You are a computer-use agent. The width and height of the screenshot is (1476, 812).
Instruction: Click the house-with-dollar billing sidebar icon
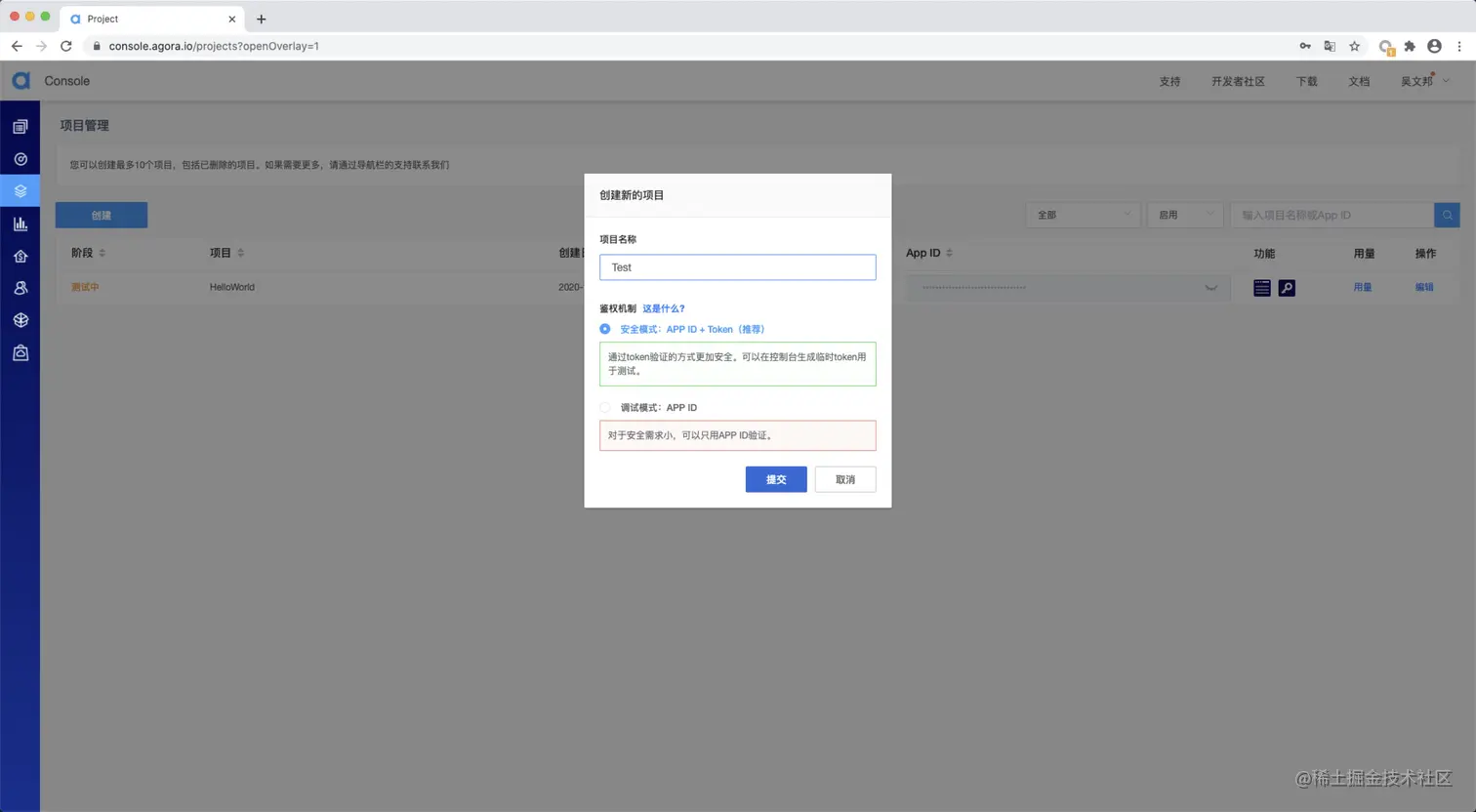pos(20,256)
